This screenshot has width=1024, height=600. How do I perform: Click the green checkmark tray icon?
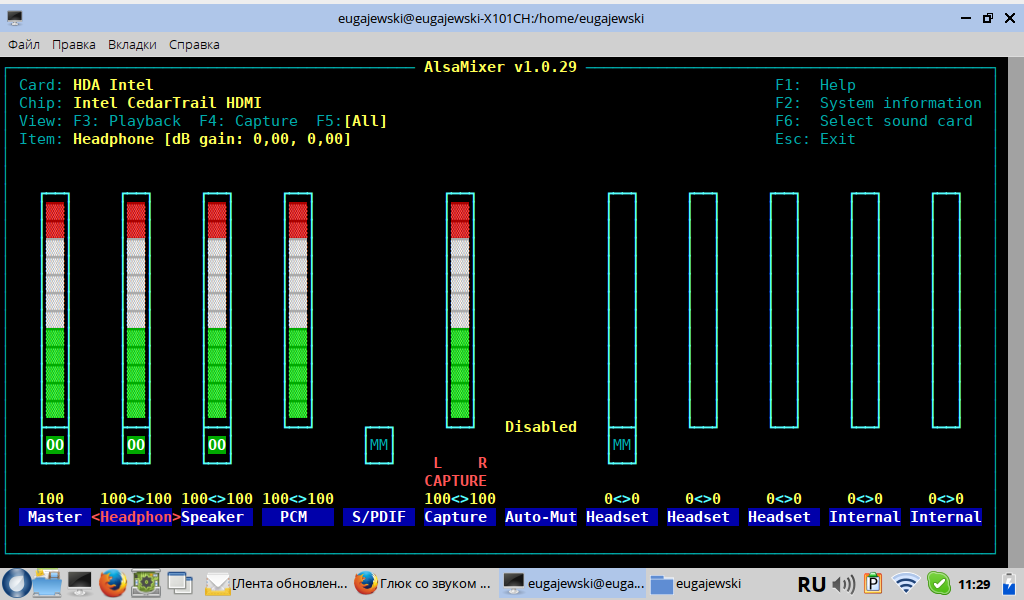pyautogui.click(x=938, y=583)
